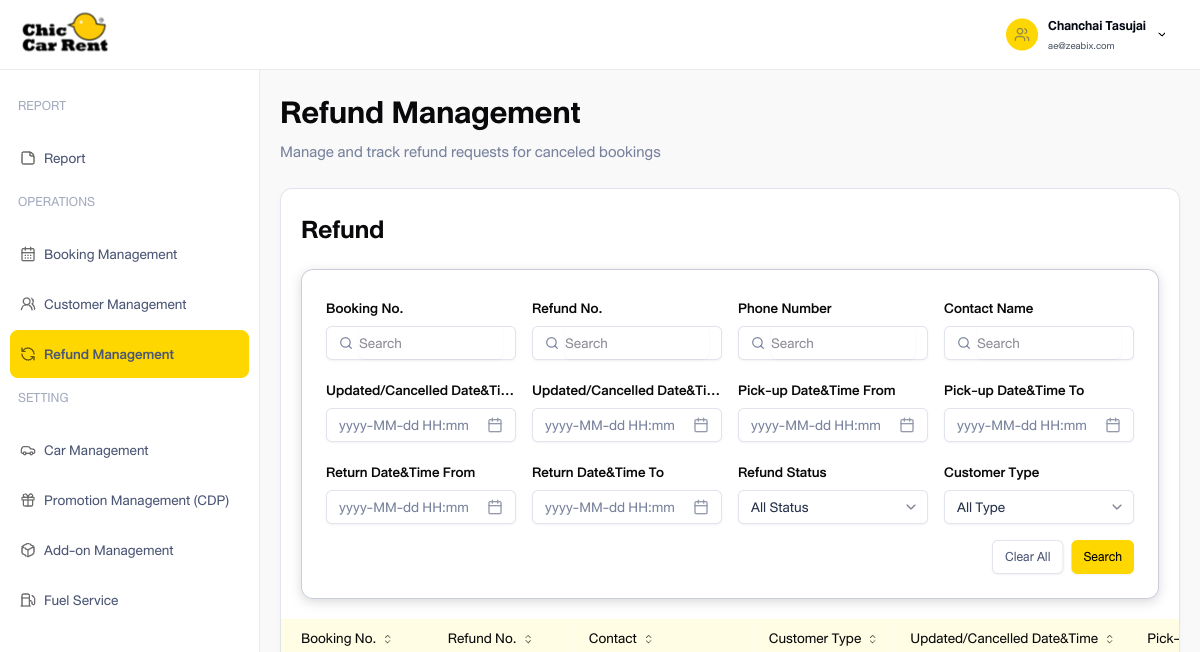Screen dimensions: 1200x652
Task: Open Add-on Management page
Action: coord(129,550)
